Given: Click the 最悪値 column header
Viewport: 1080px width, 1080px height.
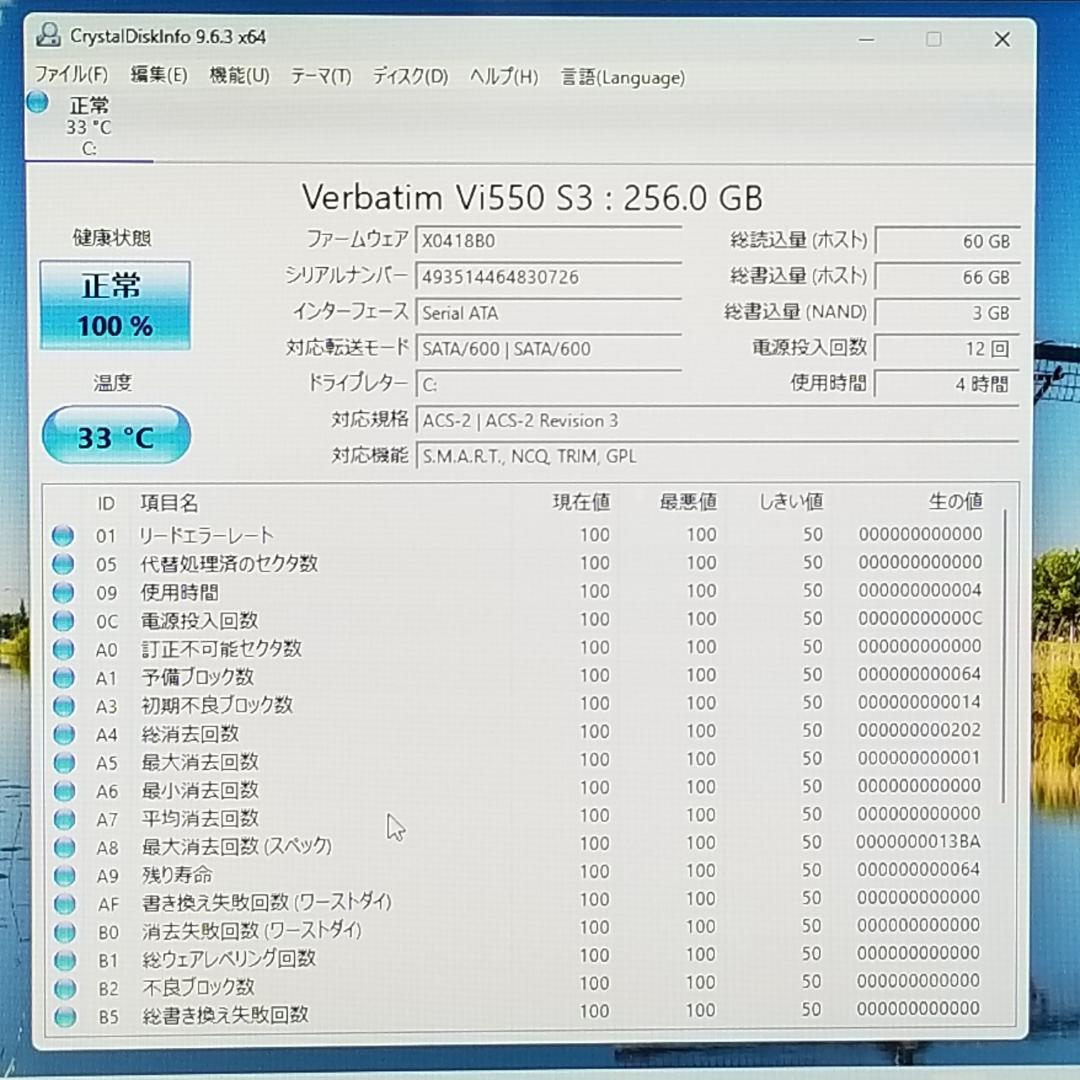Looking at the screenshot, I should tap(688, 501).
